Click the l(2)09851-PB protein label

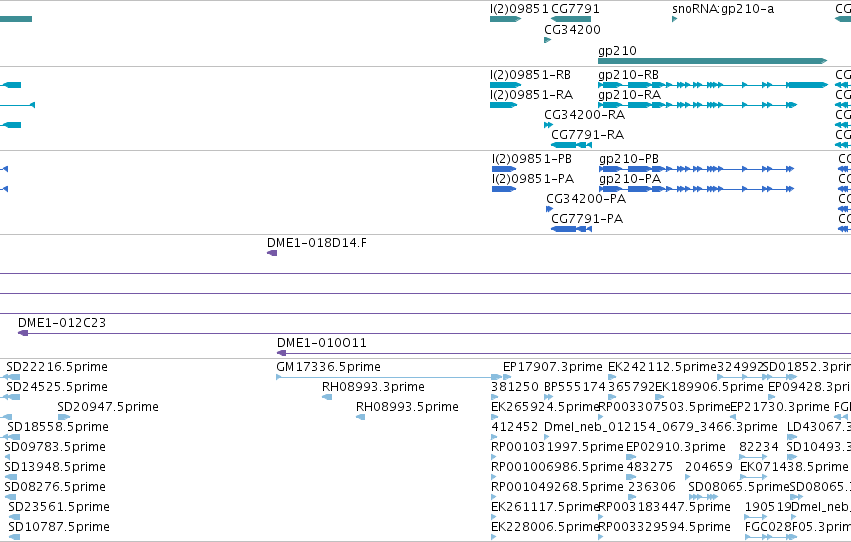pos(532,159)
